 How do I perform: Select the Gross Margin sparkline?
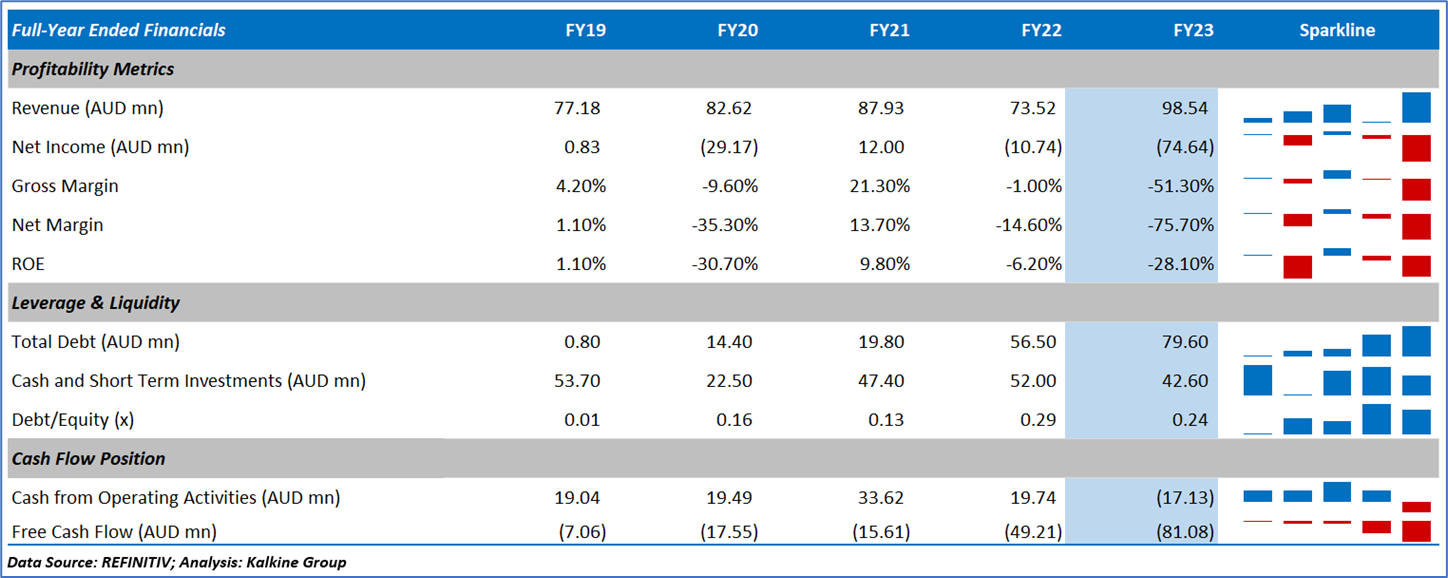coord(1336,186)
